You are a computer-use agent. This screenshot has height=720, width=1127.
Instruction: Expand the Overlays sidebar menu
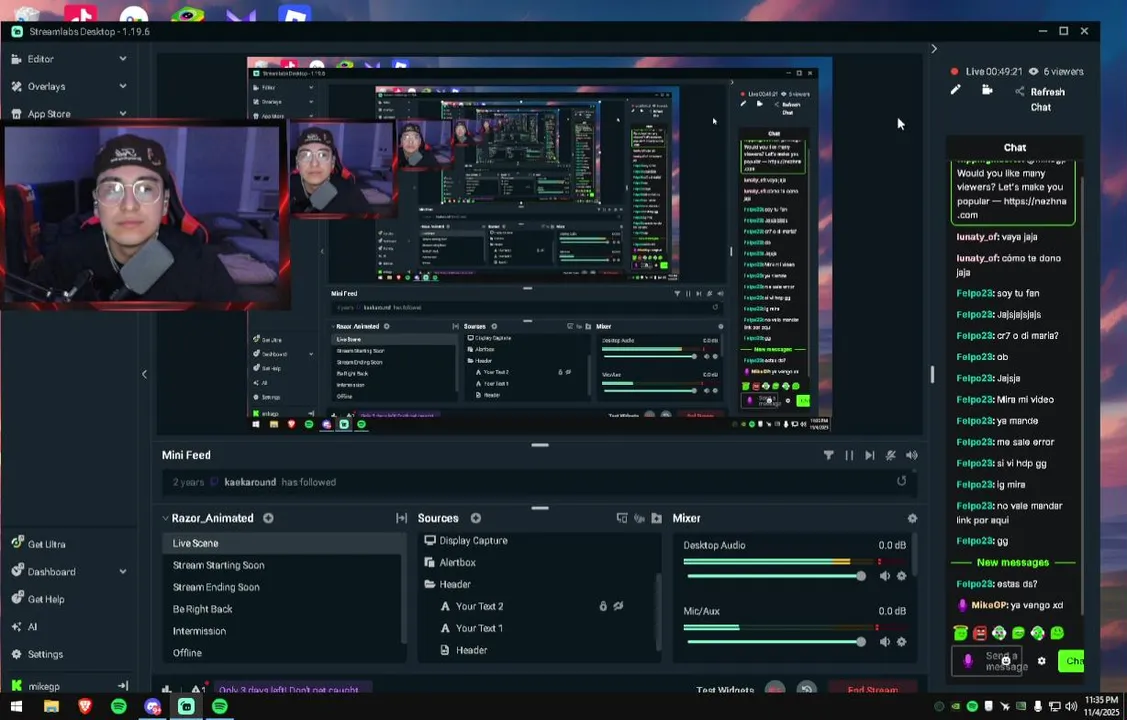click(x=122, y=86)
